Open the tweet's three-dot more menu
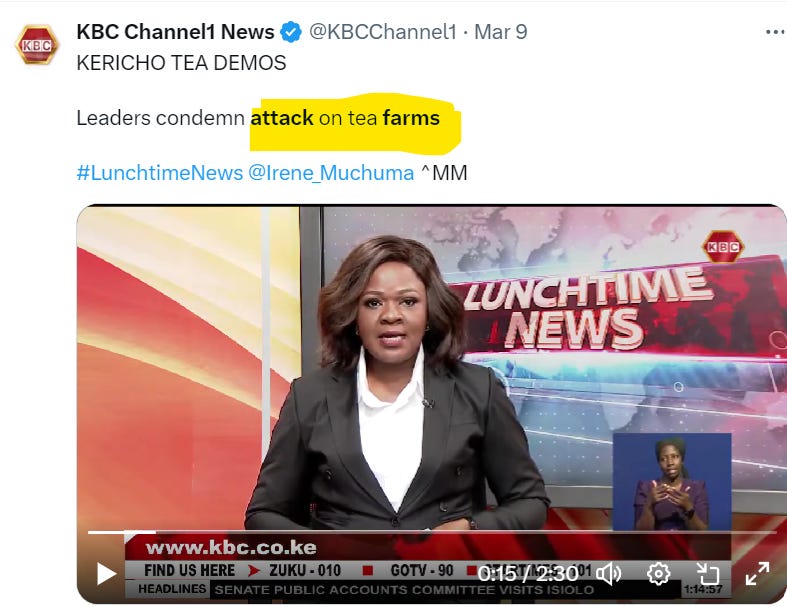The height and width of the screenshot is (607, 787). (775, 32)
